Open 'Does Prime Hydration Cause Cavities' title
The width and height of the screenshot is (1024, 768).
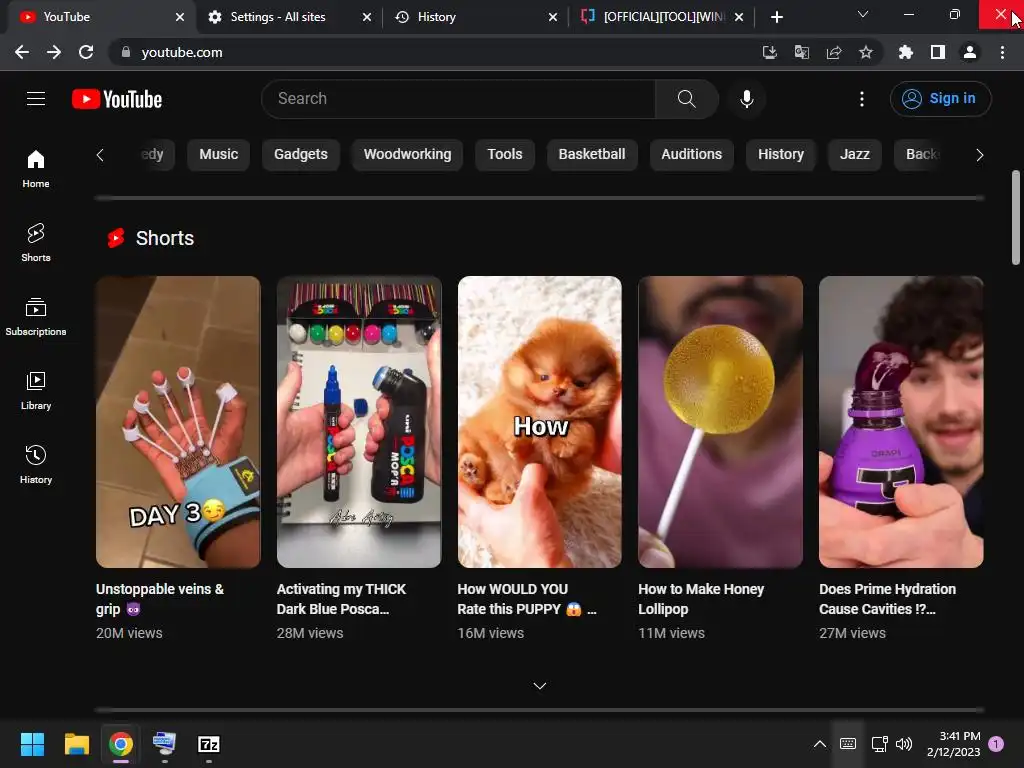[x=887, y=599]
